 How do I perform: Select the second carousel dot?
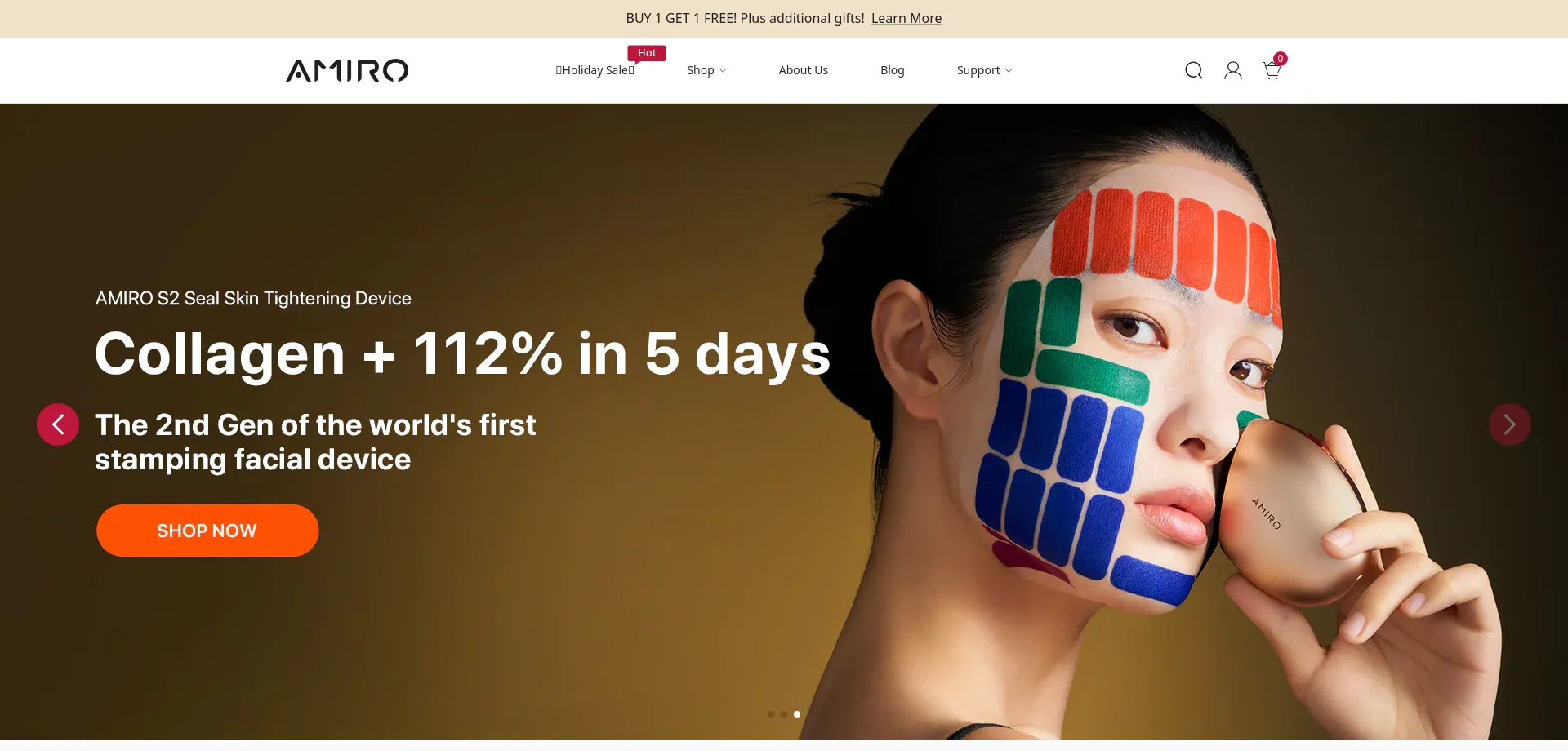tap(784, 714)
